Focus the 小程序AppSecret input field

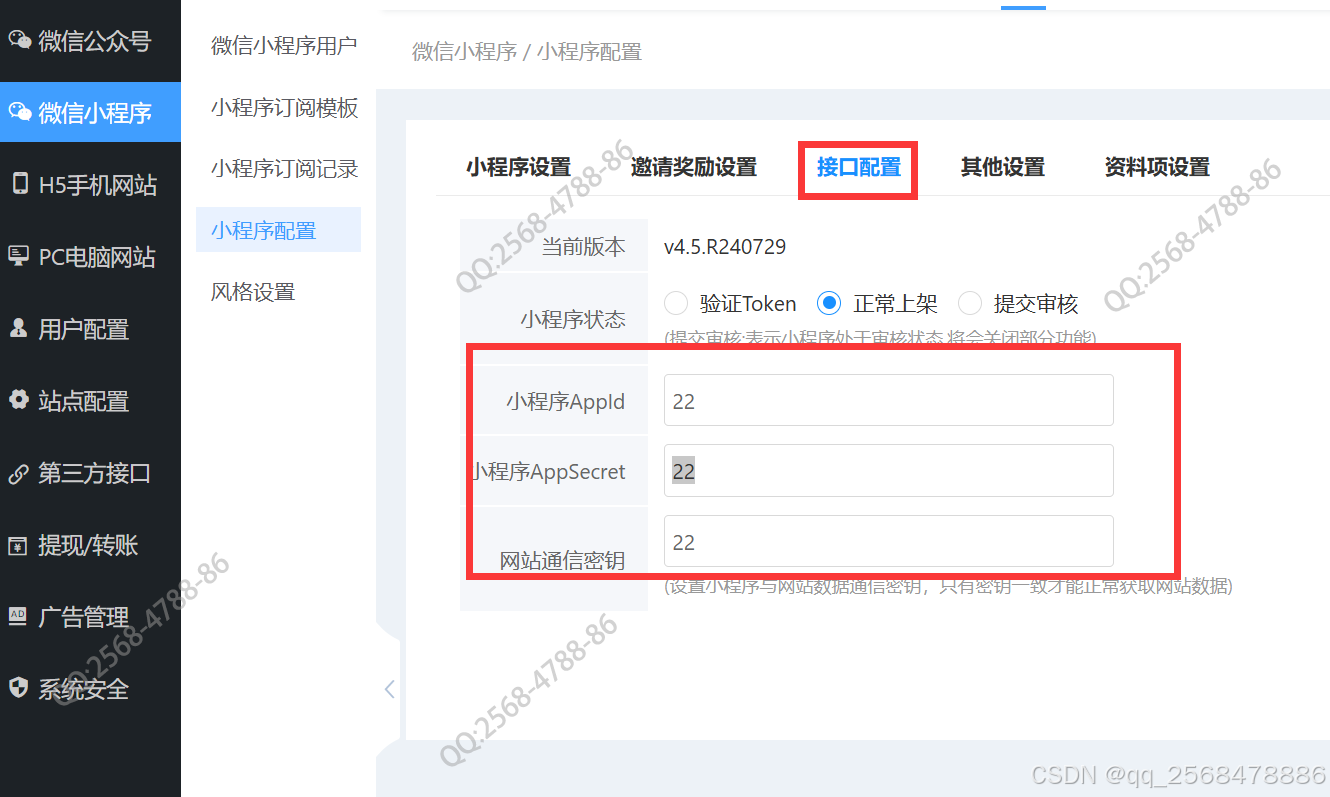(888, 470)
